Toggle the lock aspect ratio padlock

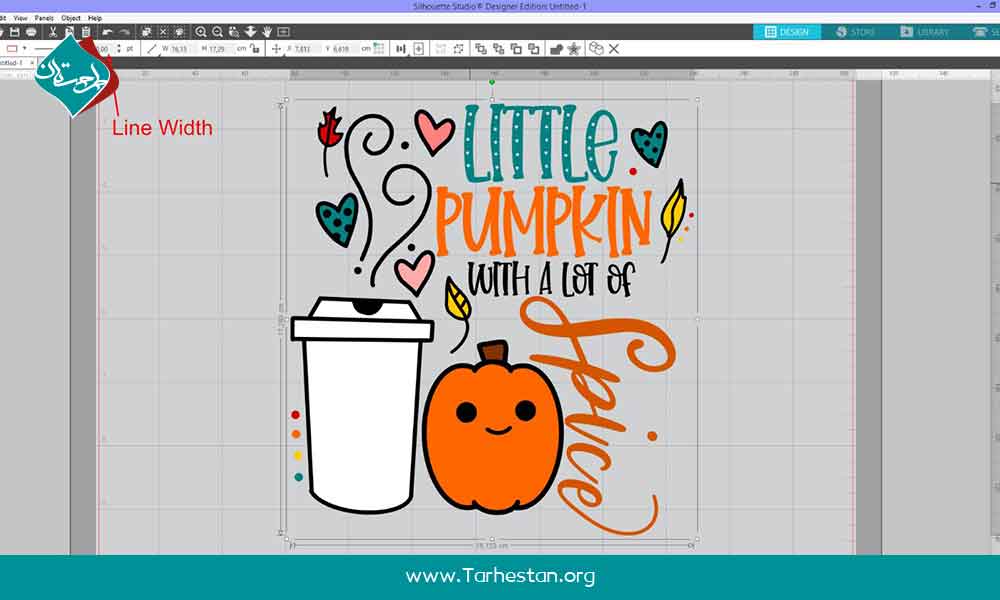[255, 48]
